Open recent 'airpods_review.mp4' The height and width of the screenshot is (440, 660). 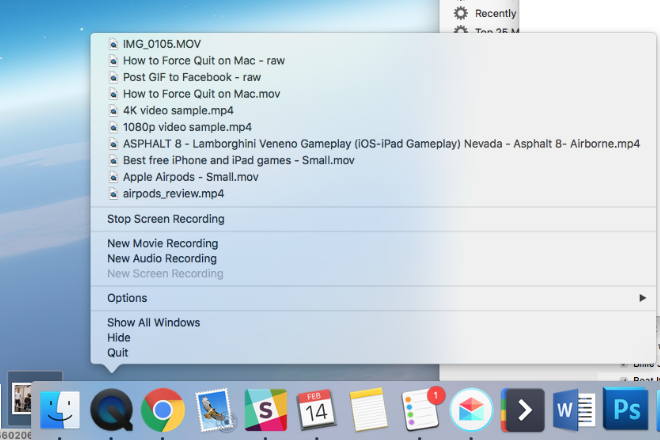pos(373,194)
